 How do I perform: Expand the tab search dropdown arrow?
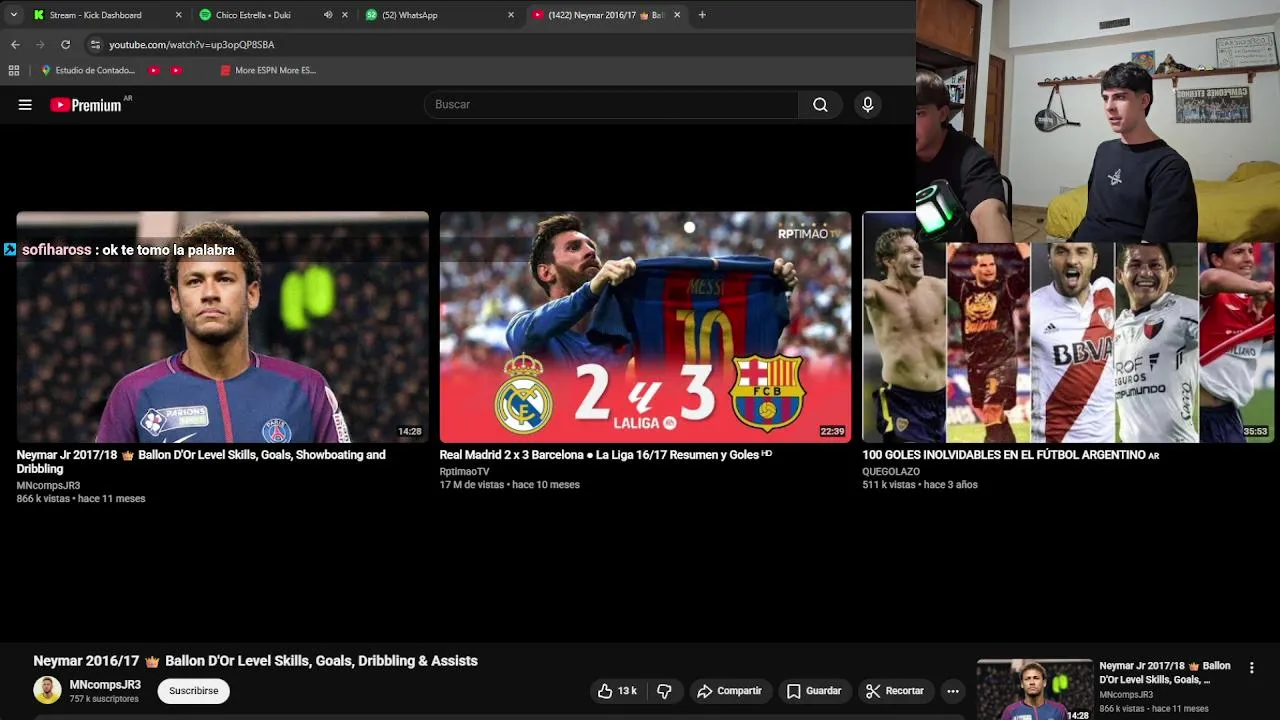[13, 15]
